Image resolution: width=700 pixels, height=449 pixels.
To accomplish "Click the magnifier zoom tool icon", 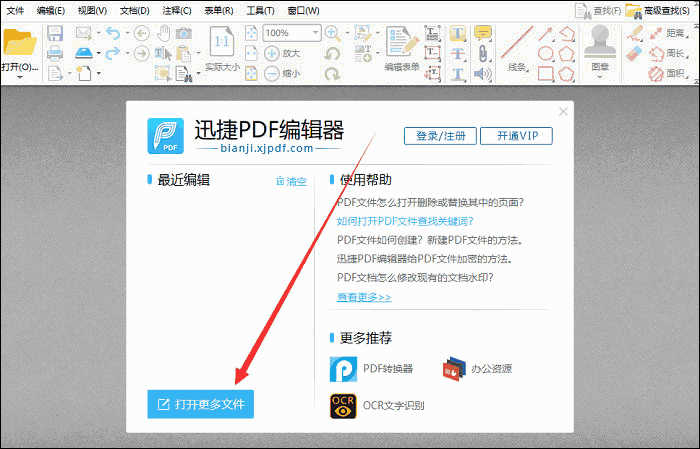I will click(332, 33).
